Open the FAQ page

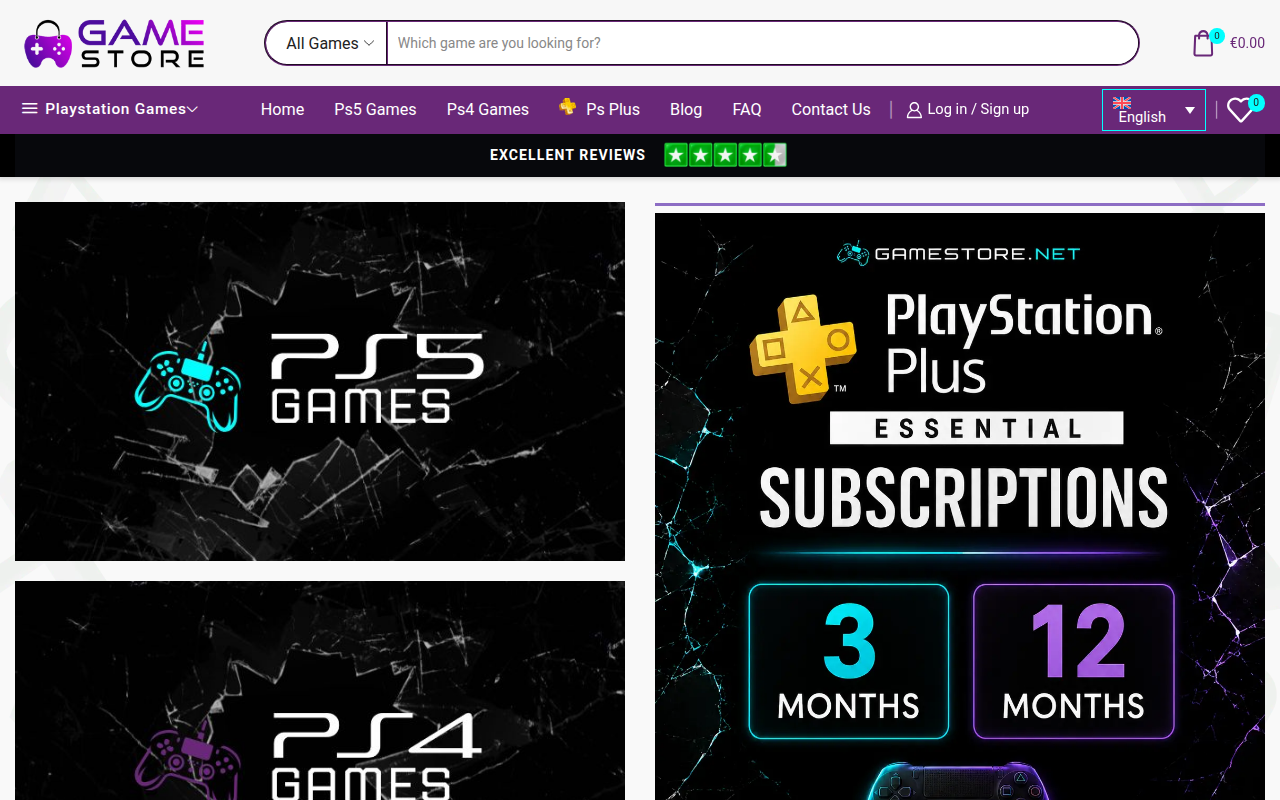click(747, 109)
